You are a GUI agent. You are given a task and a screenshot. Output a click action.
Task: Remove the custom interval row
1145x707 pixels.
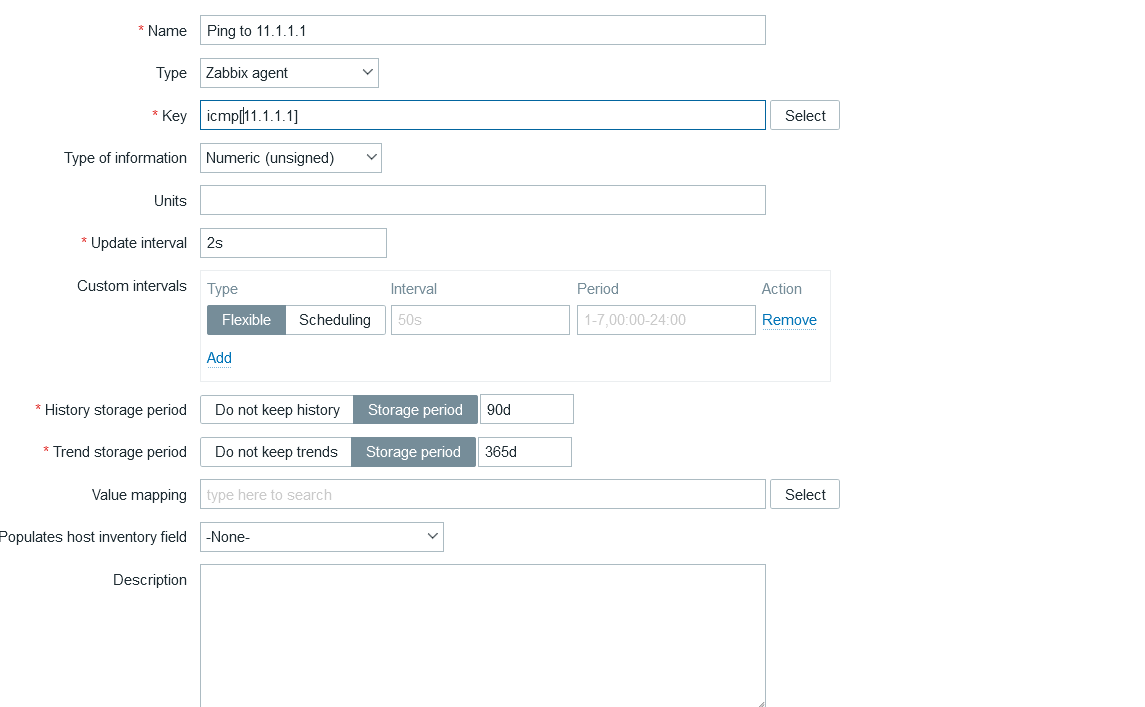click(789, 320)
